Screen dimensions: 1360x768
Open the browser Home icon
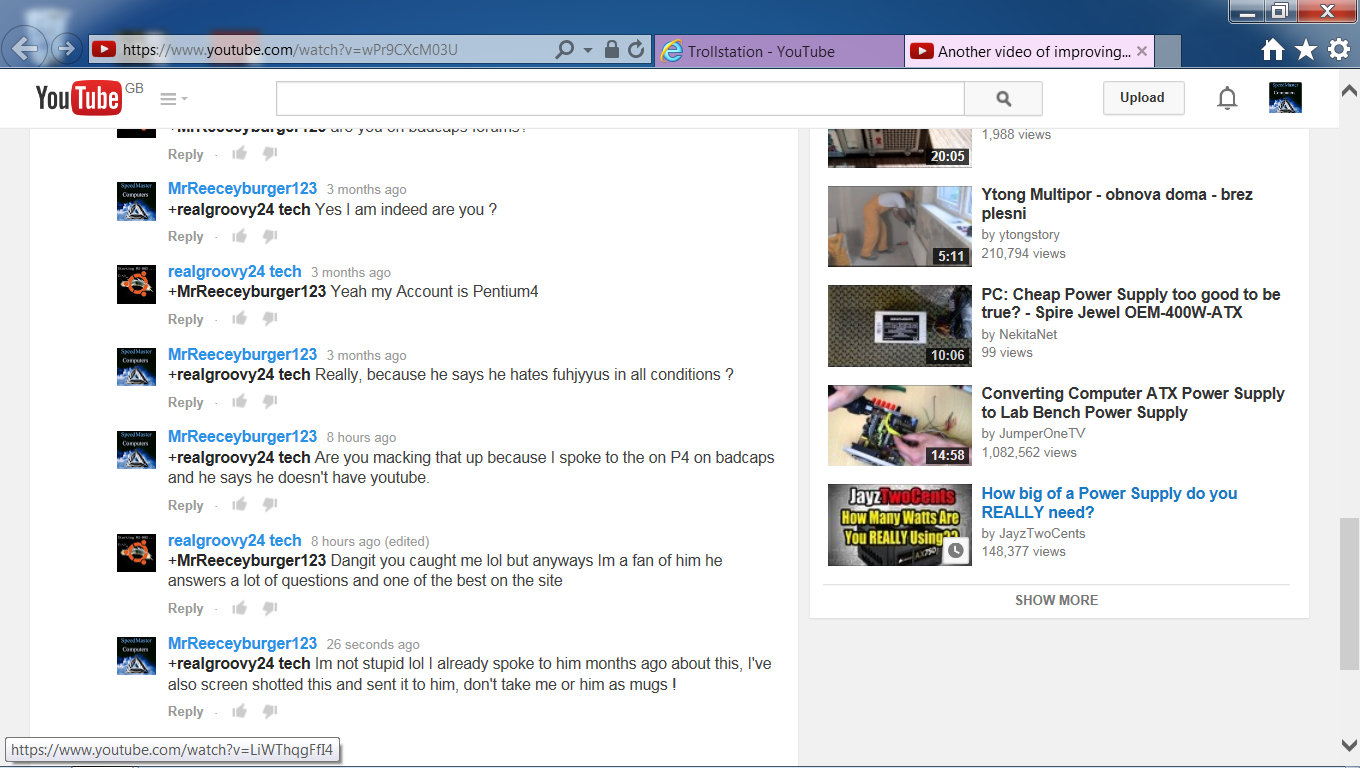1272,50
